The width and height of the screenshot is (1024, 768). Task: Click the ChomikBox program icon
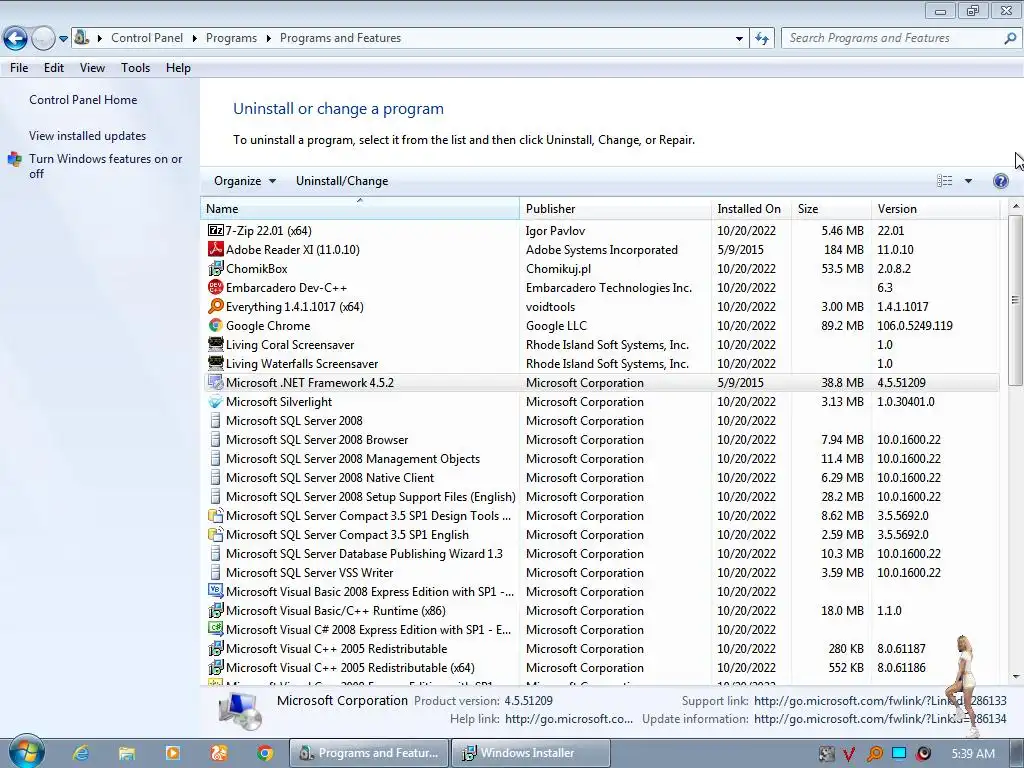[216, 268]
